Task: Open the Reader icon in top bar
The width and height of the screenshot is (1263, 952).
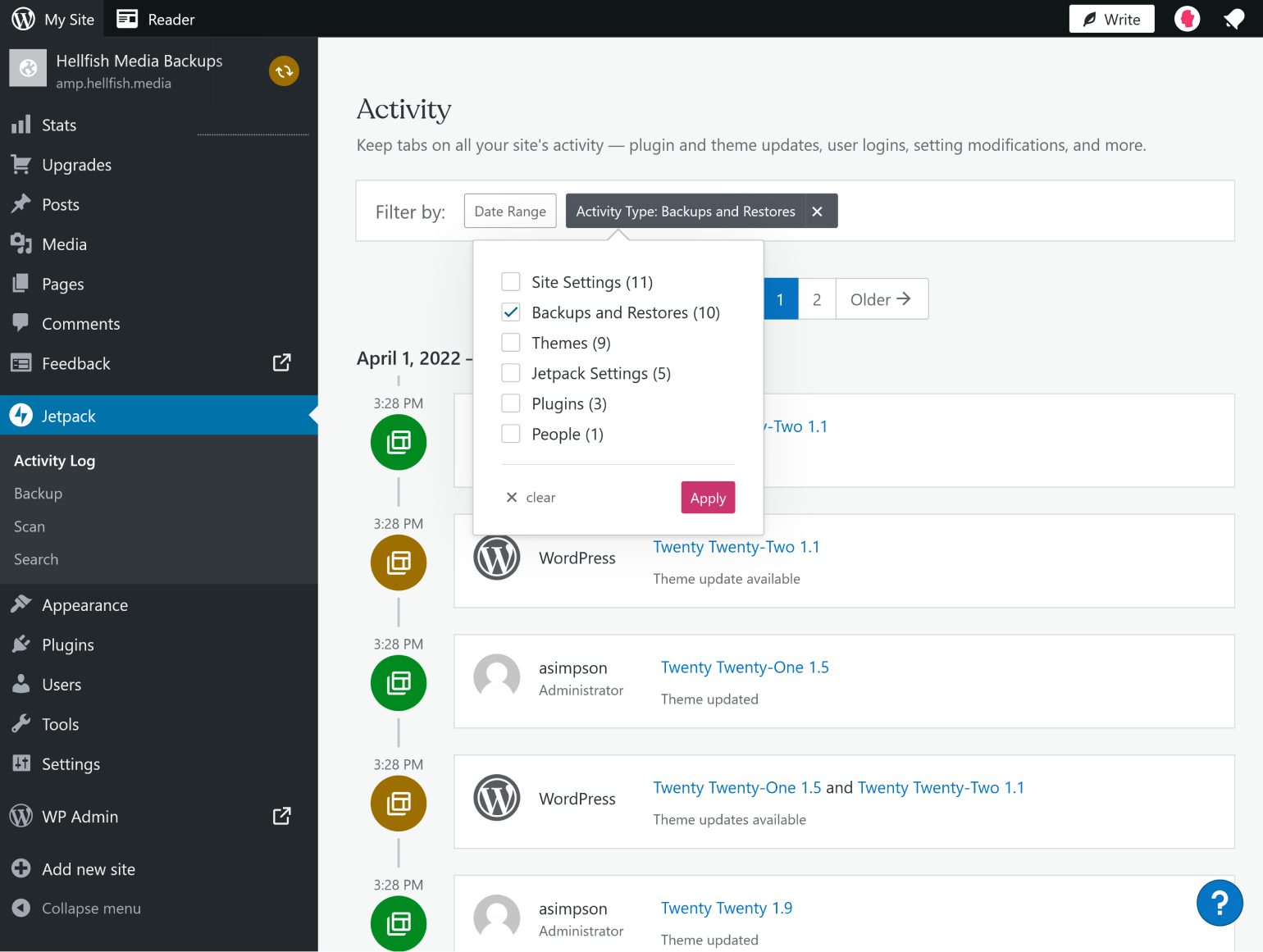Action: [127, 19]
